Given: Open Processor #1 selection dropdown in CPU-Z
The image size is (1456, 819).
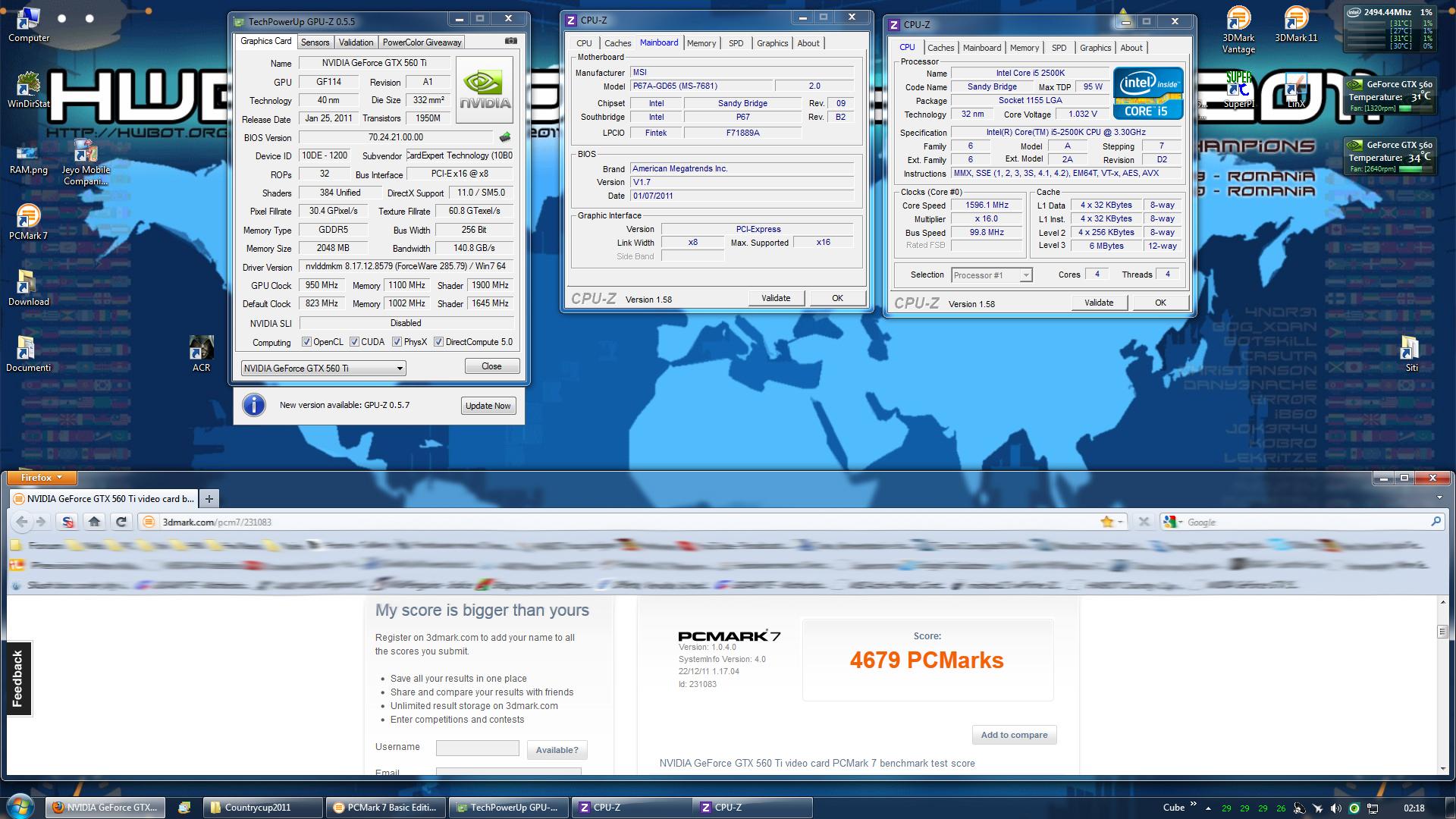Looking at the screenshot, I should [991, 275].
